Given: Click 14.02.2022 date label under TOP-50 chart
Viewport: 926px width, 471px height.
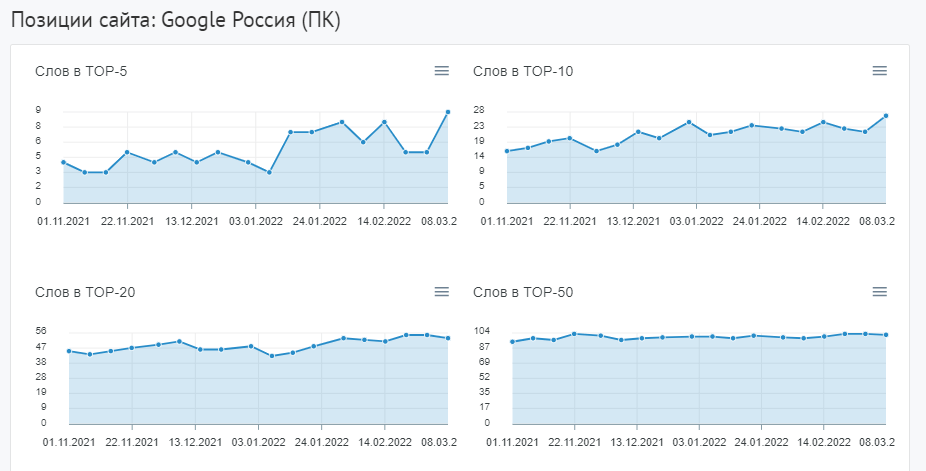Looking at the screenshot, I should [x=823, y=441].
